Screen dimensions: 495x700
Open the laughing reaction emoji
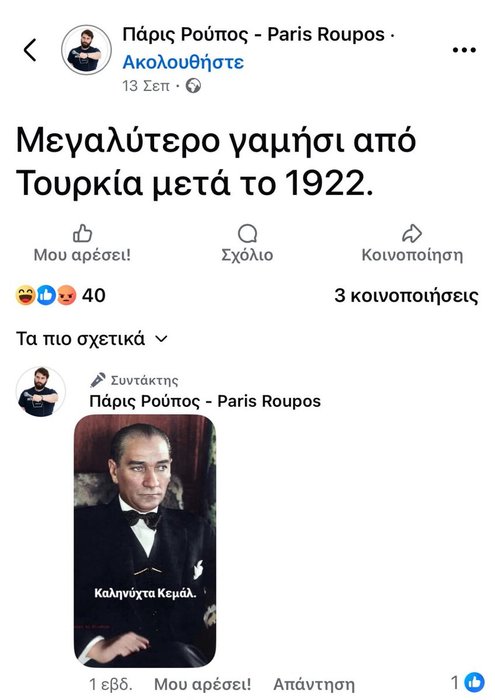pyautogui.click(x=25, y=295)
